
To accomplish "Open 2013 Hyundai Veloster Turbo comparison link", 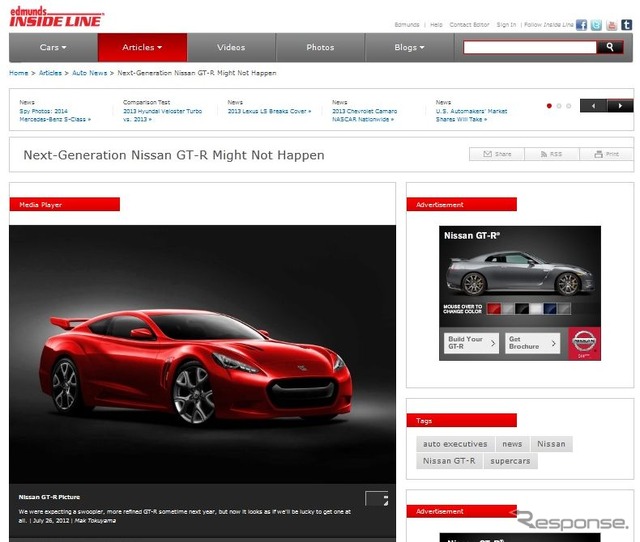I will click(162, 115).
